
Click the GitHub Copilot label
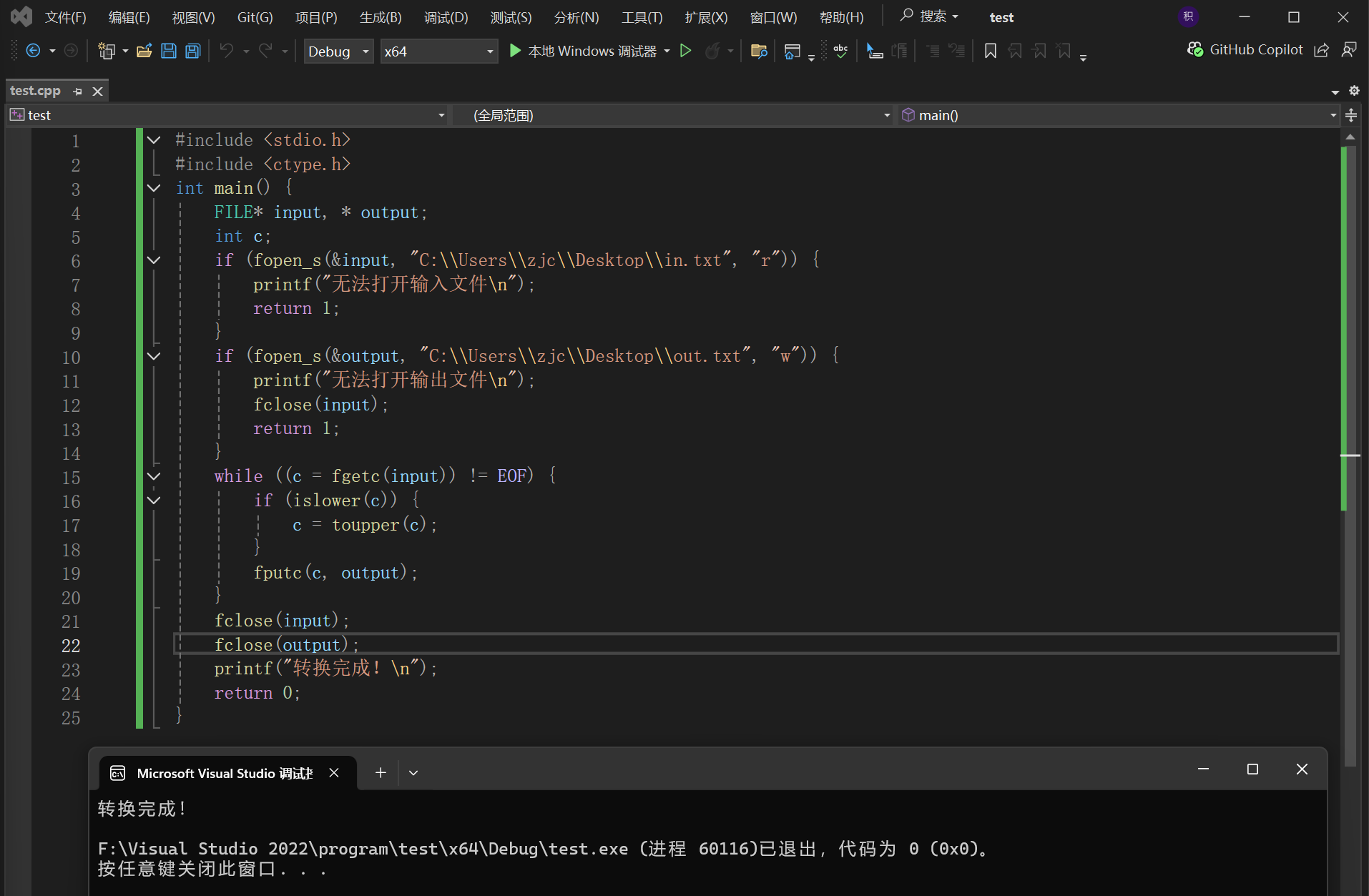tap(1256, 49)
